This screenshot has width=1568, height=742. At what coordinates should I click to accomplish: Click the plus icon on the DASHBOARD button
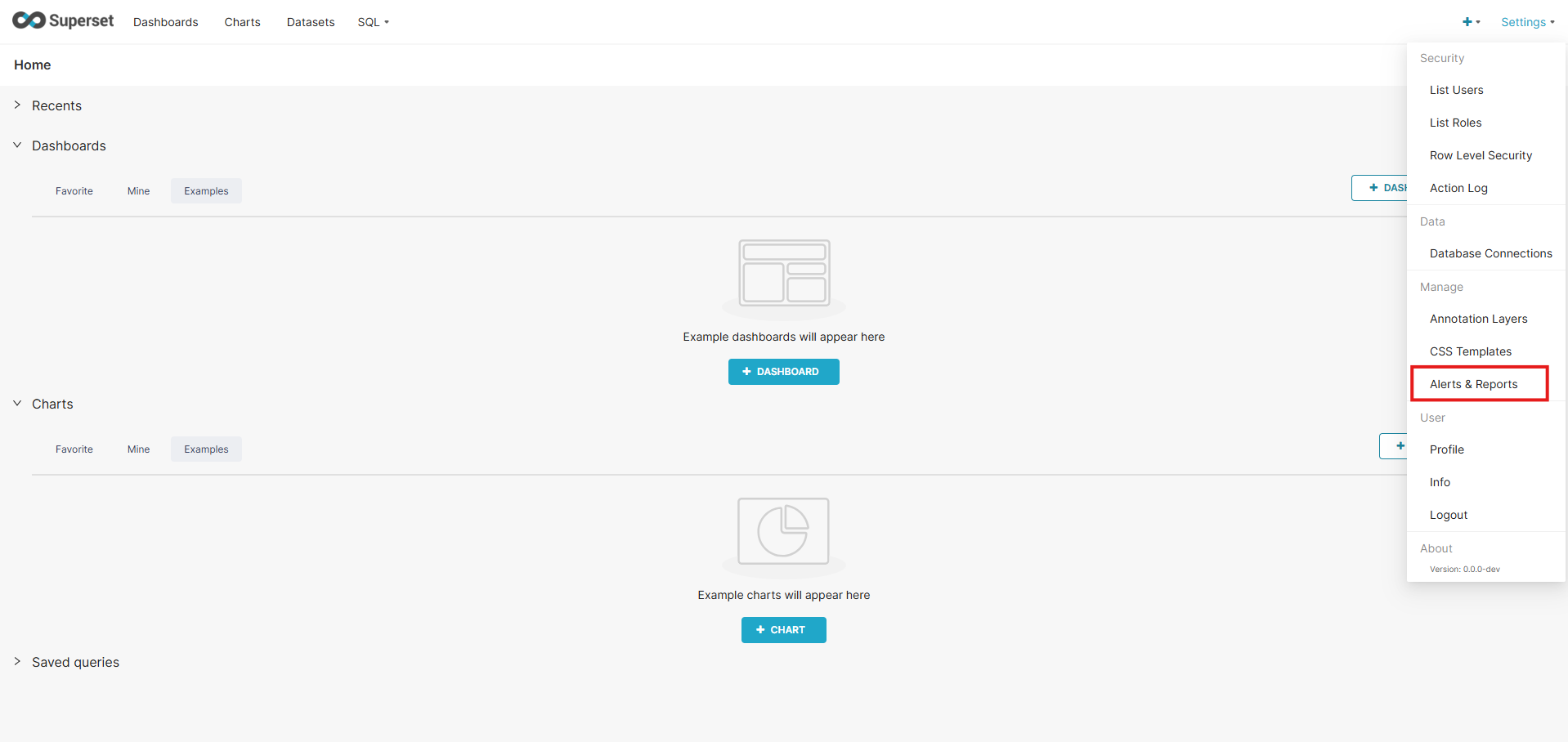click(x=746, y=372)
